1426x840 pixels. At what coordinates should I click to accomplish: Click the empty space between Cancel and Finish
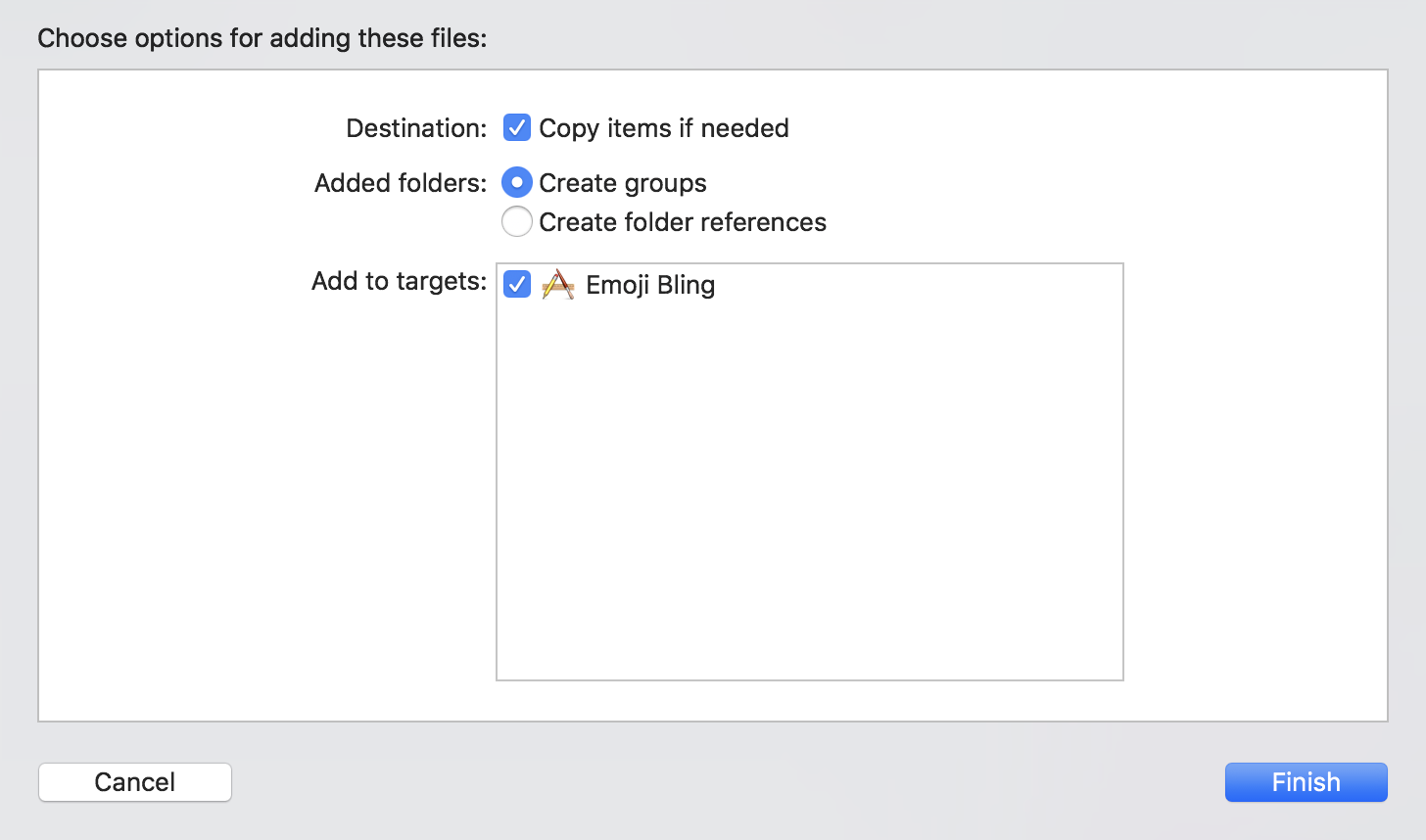(x=725, y=782)
